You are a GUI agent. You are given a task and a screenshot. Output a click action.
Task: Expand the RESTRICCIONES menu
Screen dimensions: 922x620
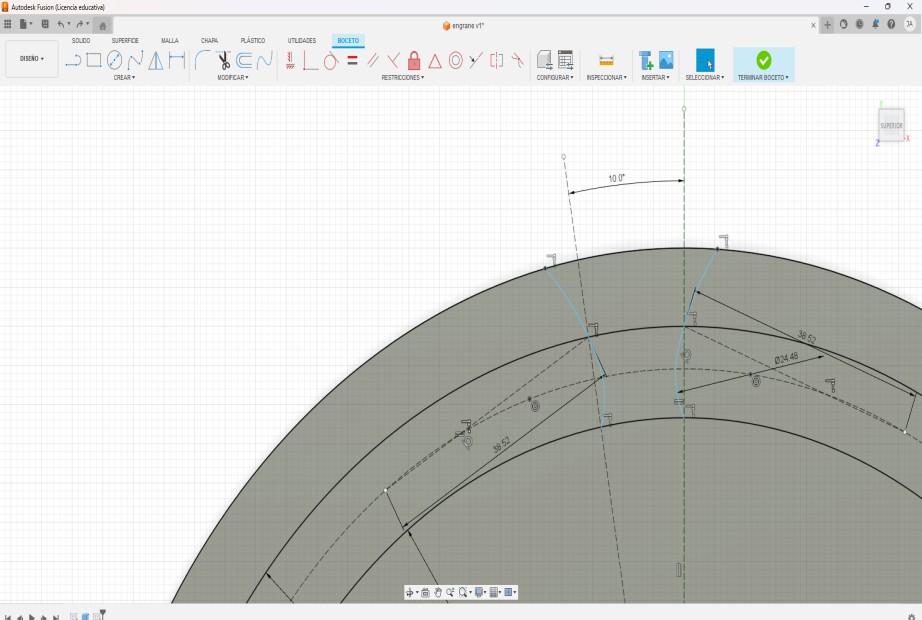(403, 78)
